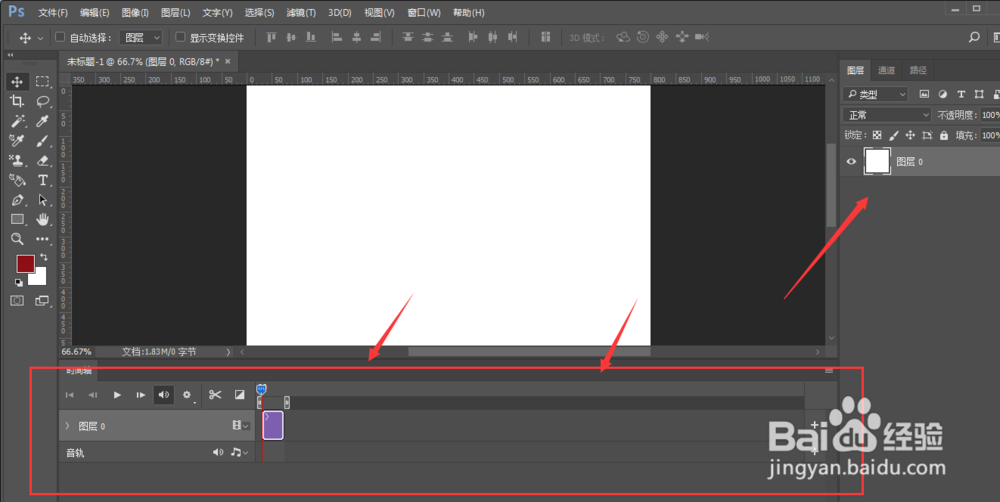Expand 图层 0 track in timeline

68,425
